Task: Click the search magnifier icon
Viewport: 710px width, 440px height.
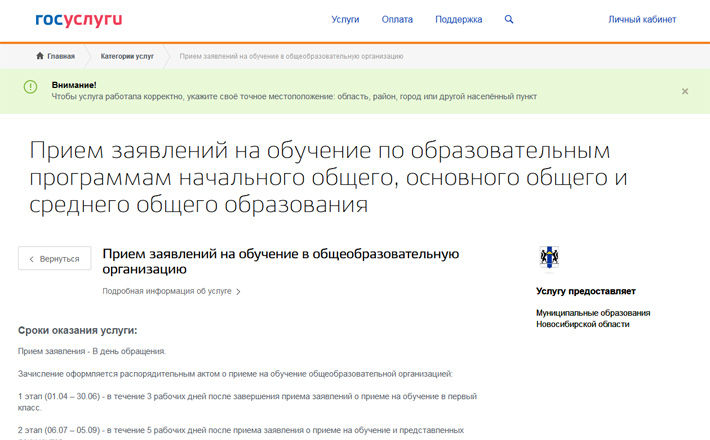Action: pyautogui.click(x=509, y=19)
